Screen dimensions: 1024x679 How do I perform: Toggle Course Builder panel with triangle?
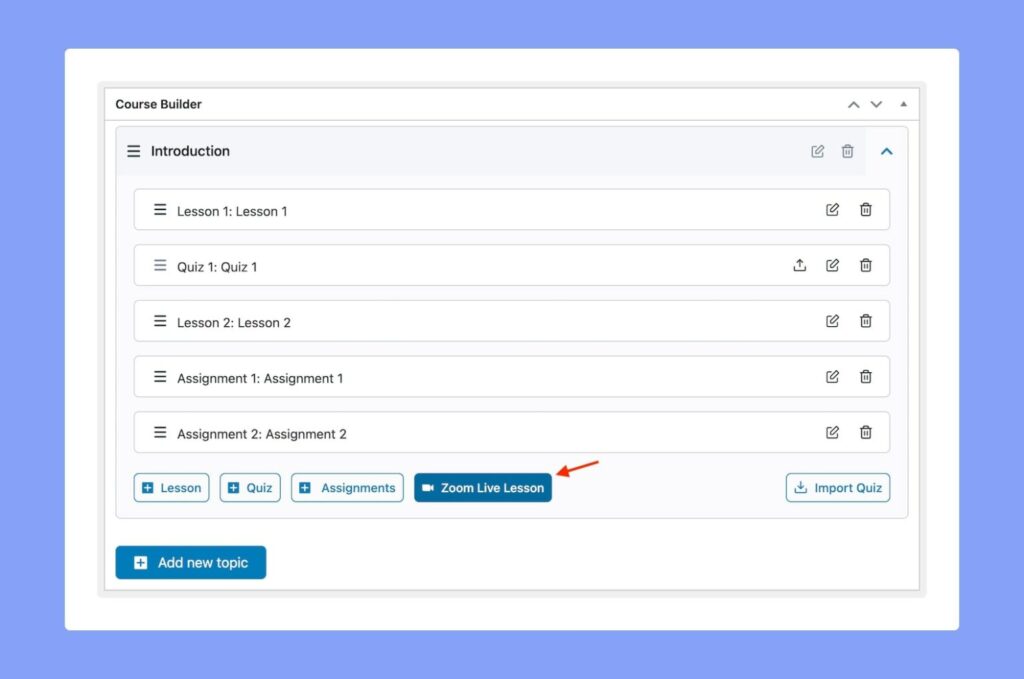[x=903, y=104]
